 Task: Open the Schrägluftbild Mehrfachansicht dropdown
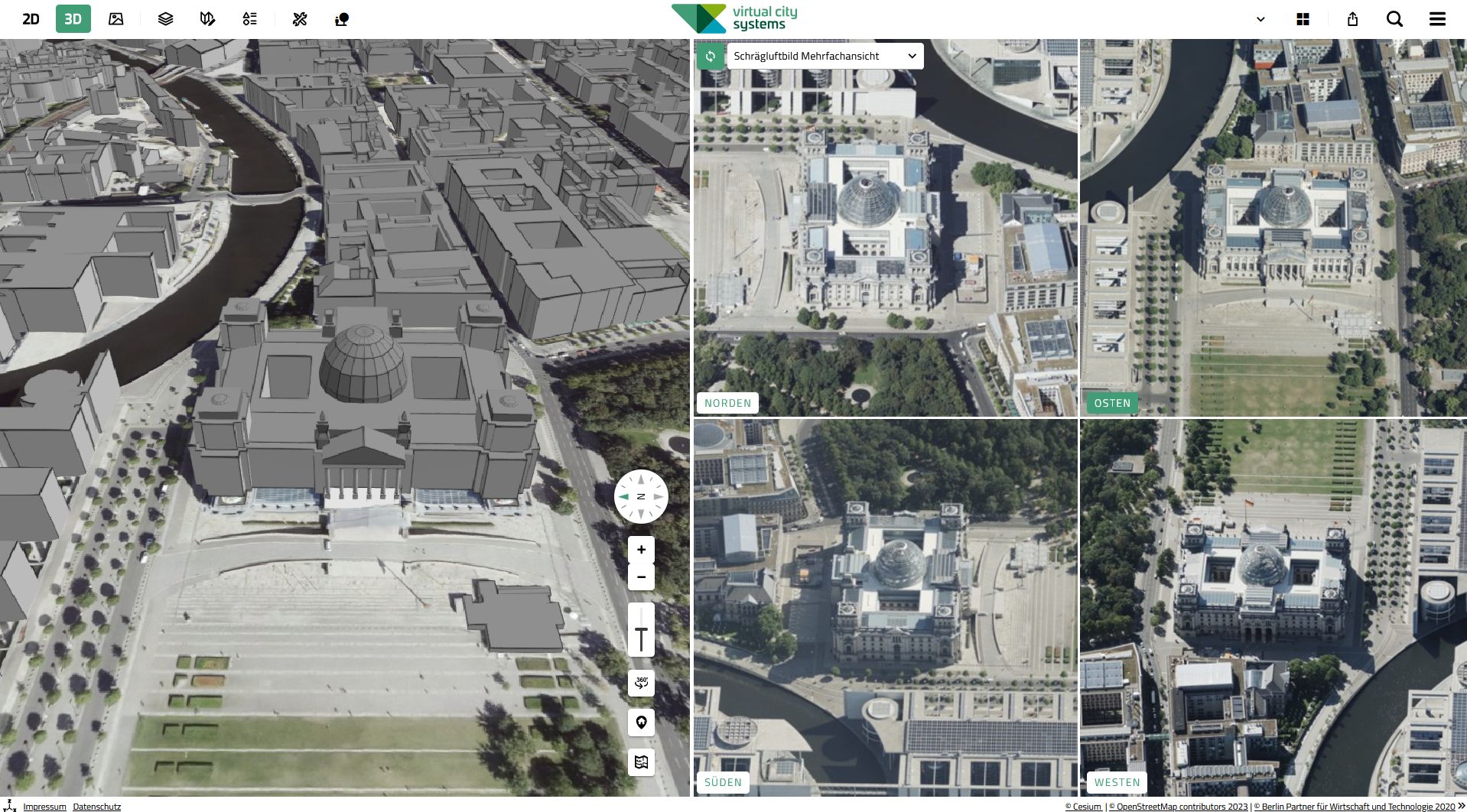coord(825,55)
